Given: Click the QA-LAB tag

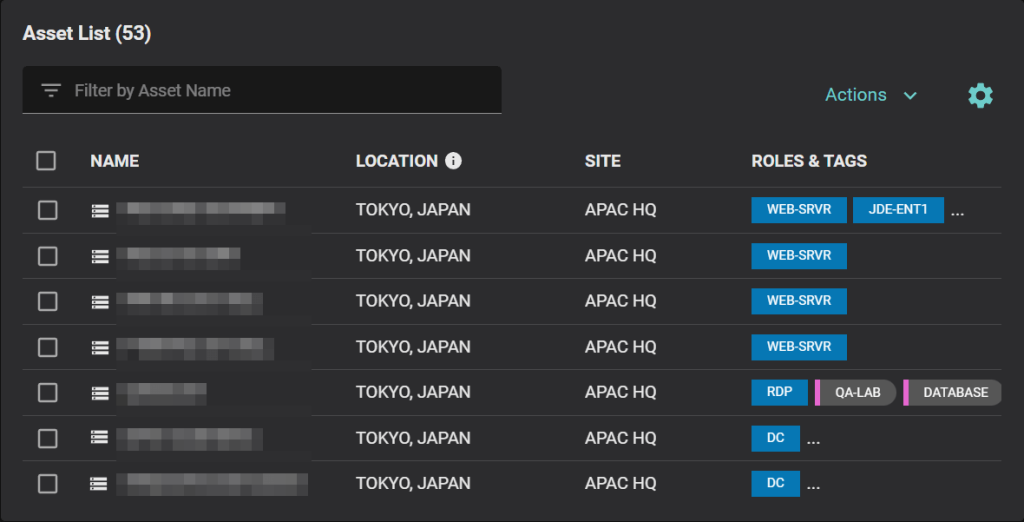Looking at the screenshot, I should pos(858,393).
